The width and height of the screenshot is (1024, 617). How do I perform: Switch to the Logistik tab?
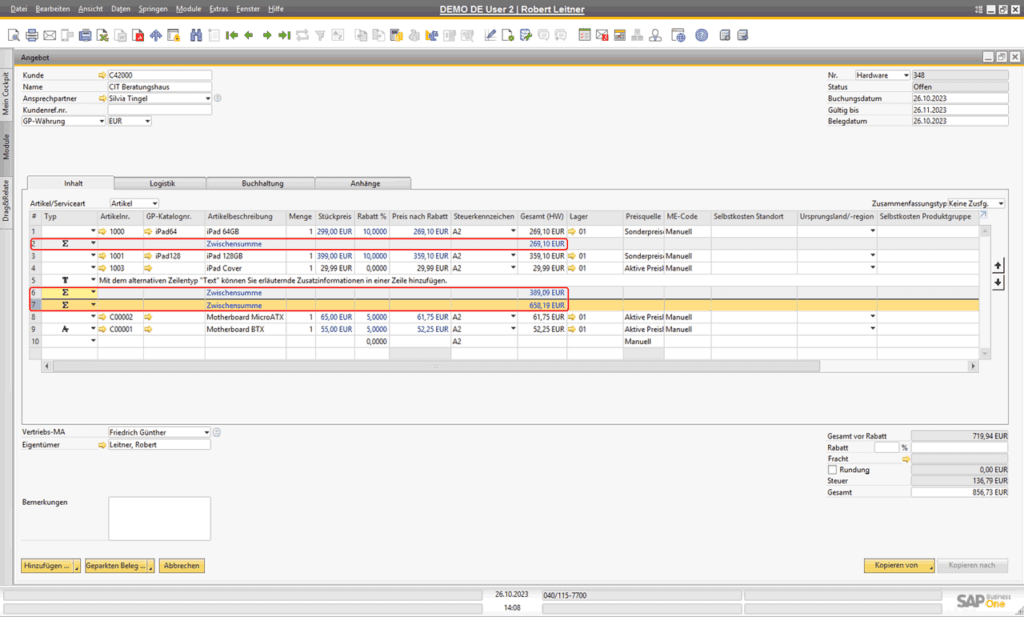coord(160,184)
